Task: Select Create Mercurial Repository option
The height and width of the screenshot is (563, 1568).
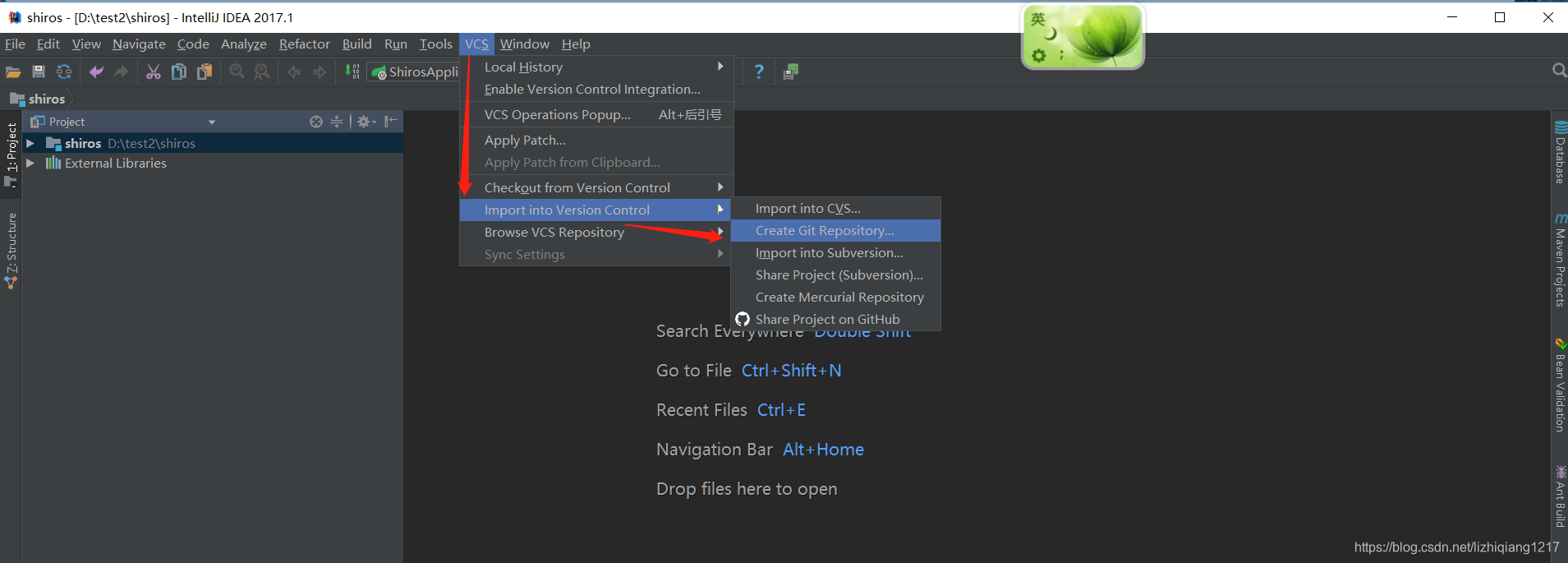Action: [x=835, y=297]
